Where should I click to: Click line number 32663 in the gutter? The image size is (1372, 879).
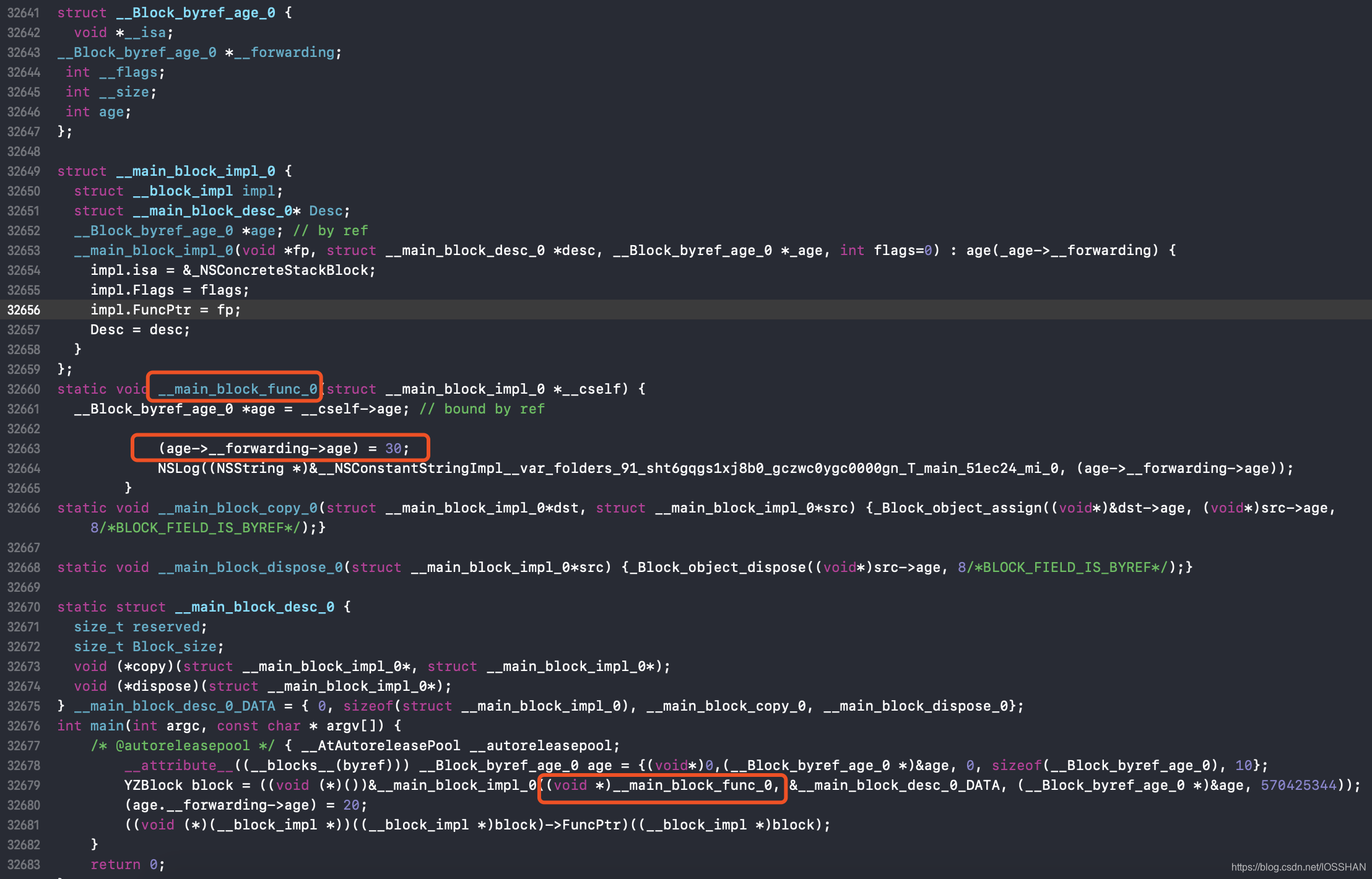(24, 449)
